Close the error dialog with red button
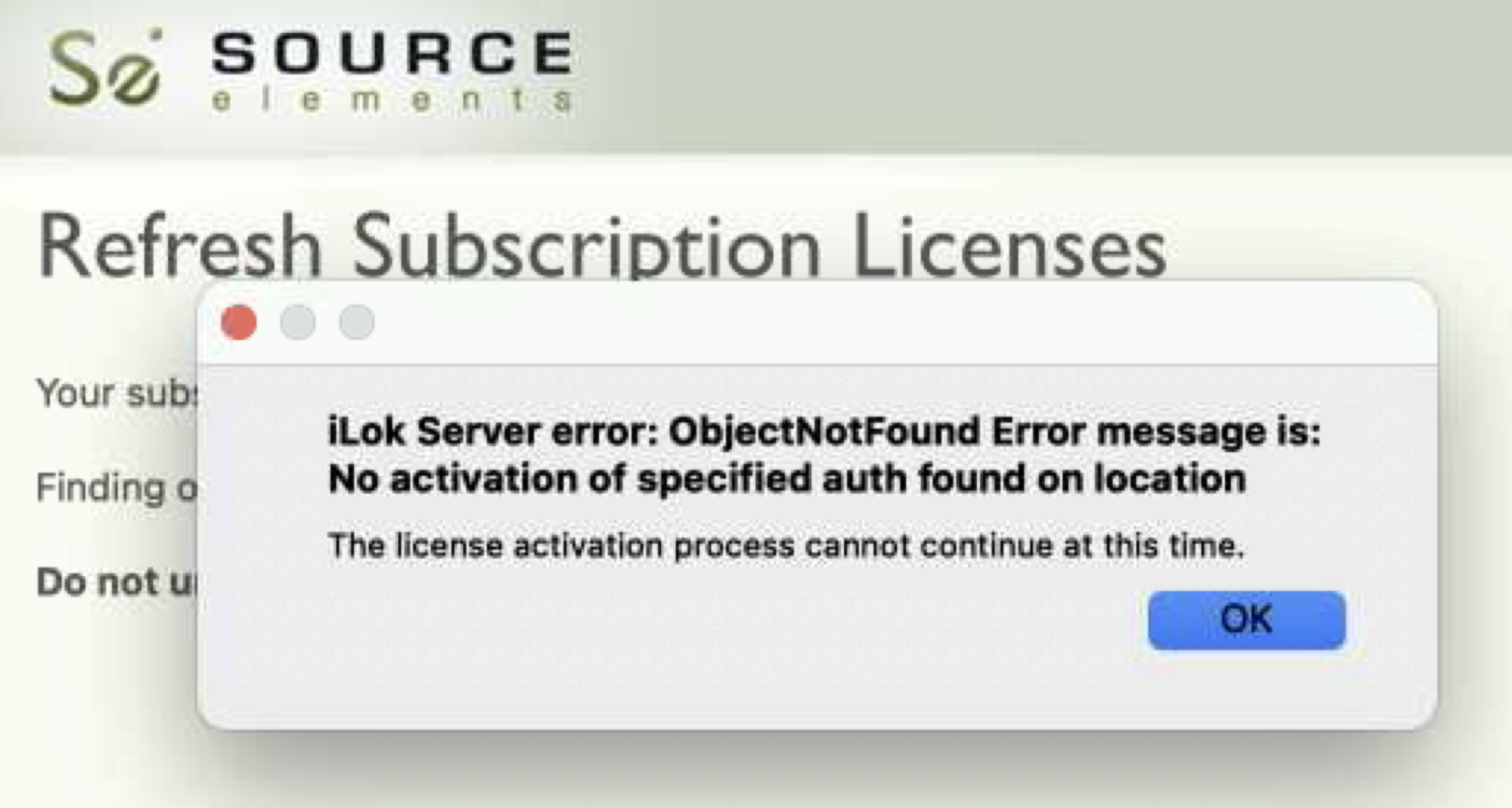The image size is (1512, 808). (239, 322)
